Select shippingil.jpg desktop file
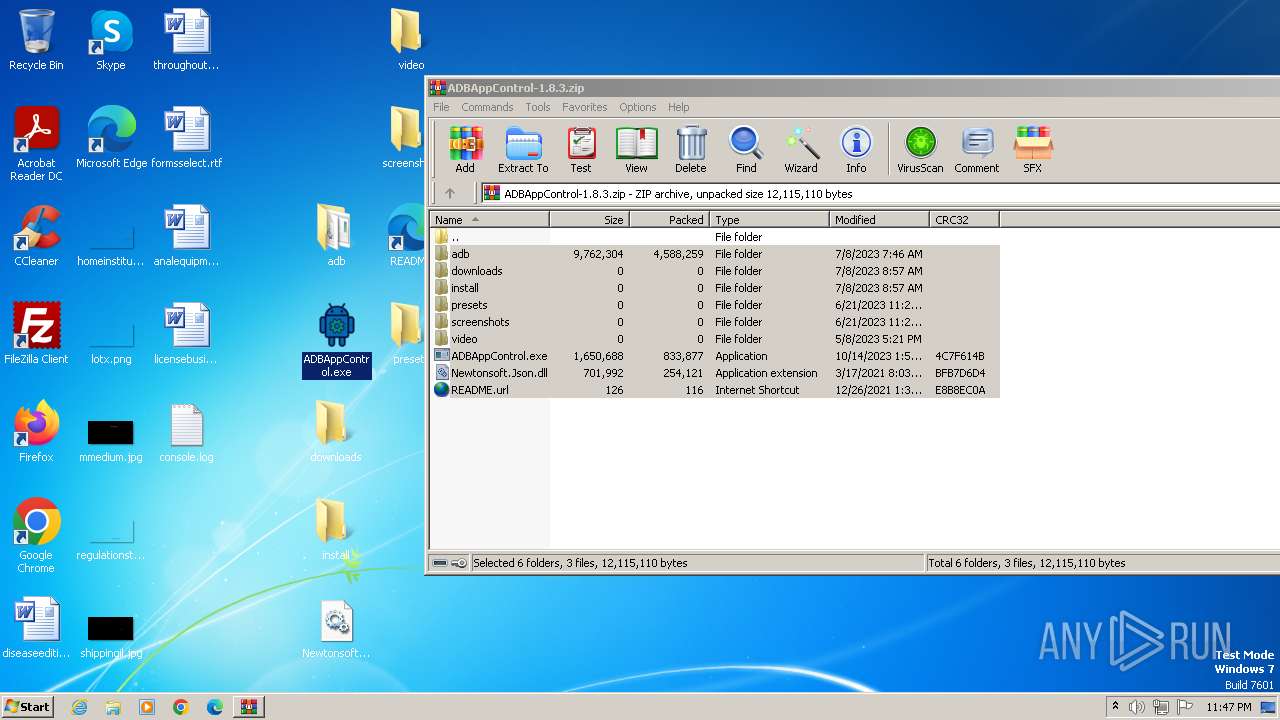The height and width of the screenshot is (720, 1280). pos(111,634)
